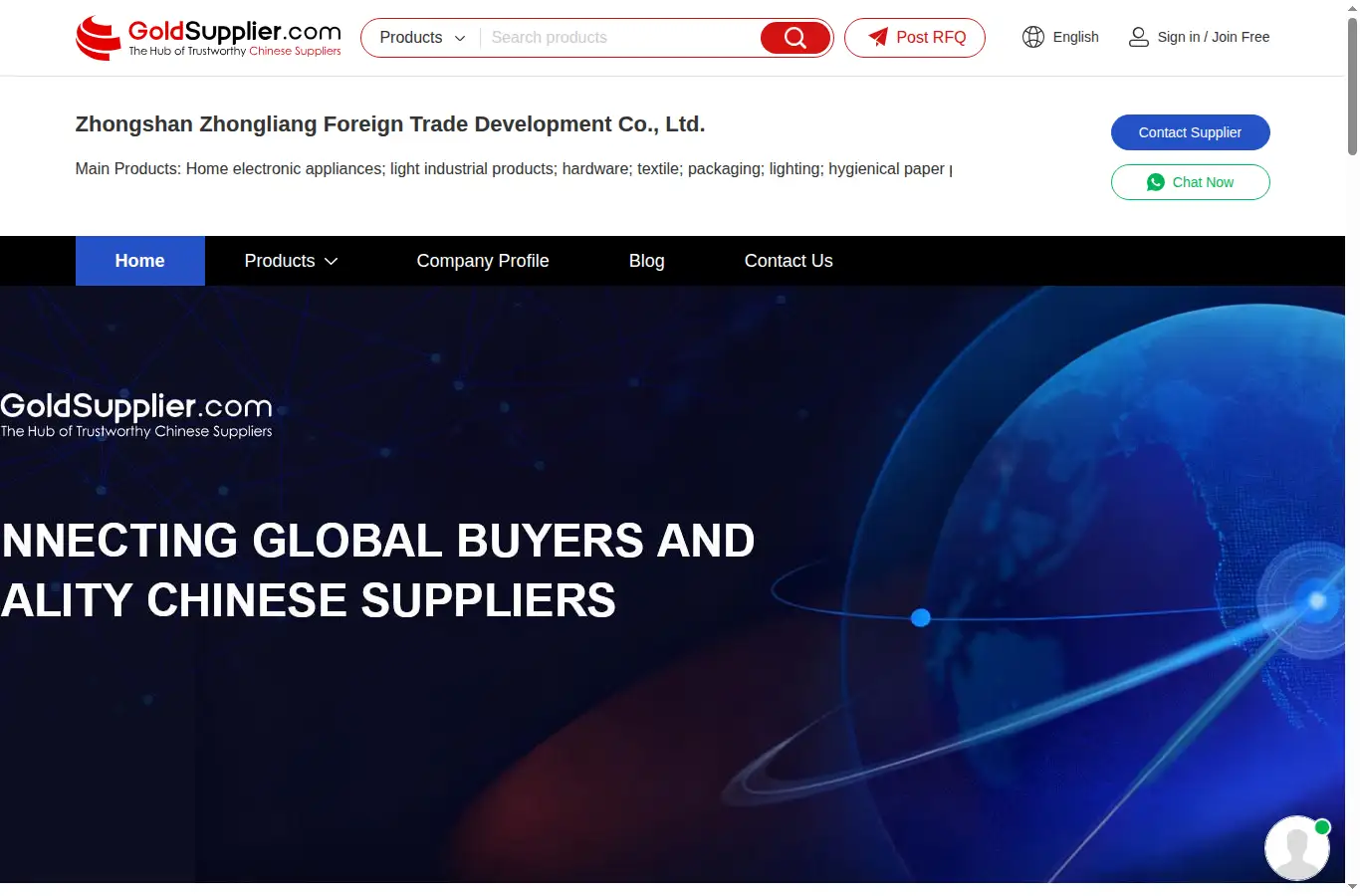
Task: Click the page vertical scrollbar thumb
Action: coord(1352,86)
